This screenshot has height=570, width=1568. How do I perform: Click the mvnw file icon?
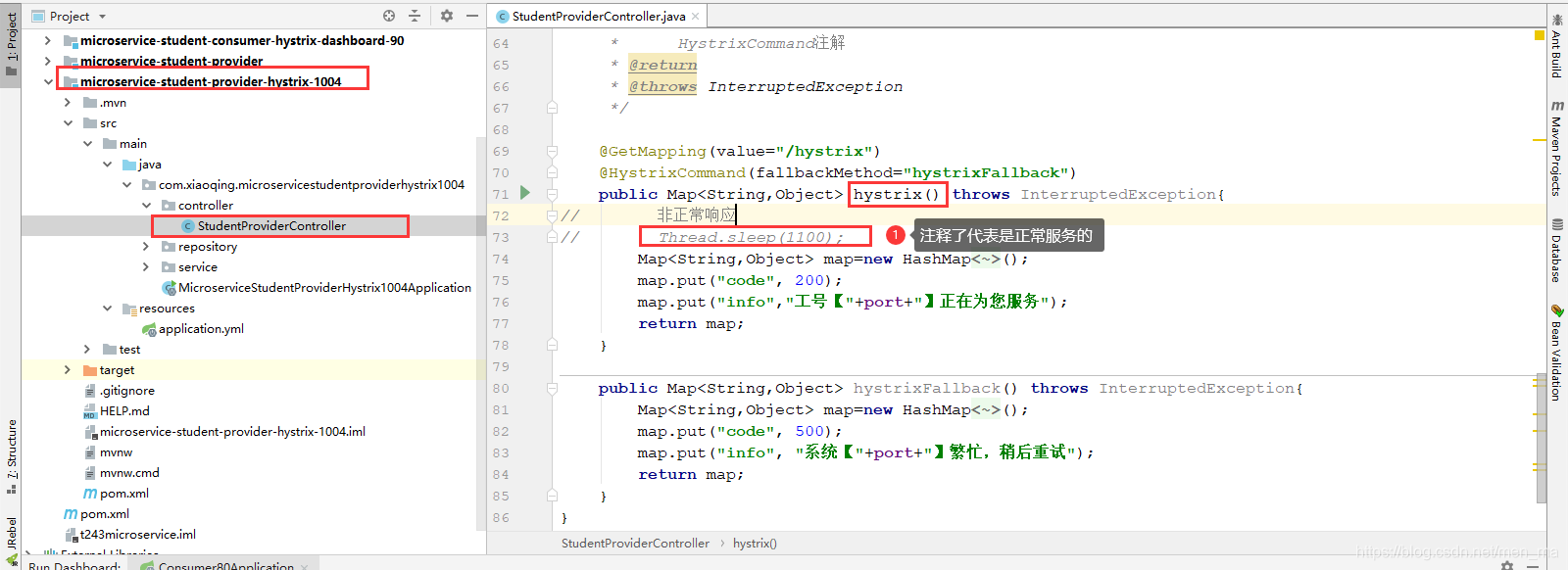(x=90, y=452)
